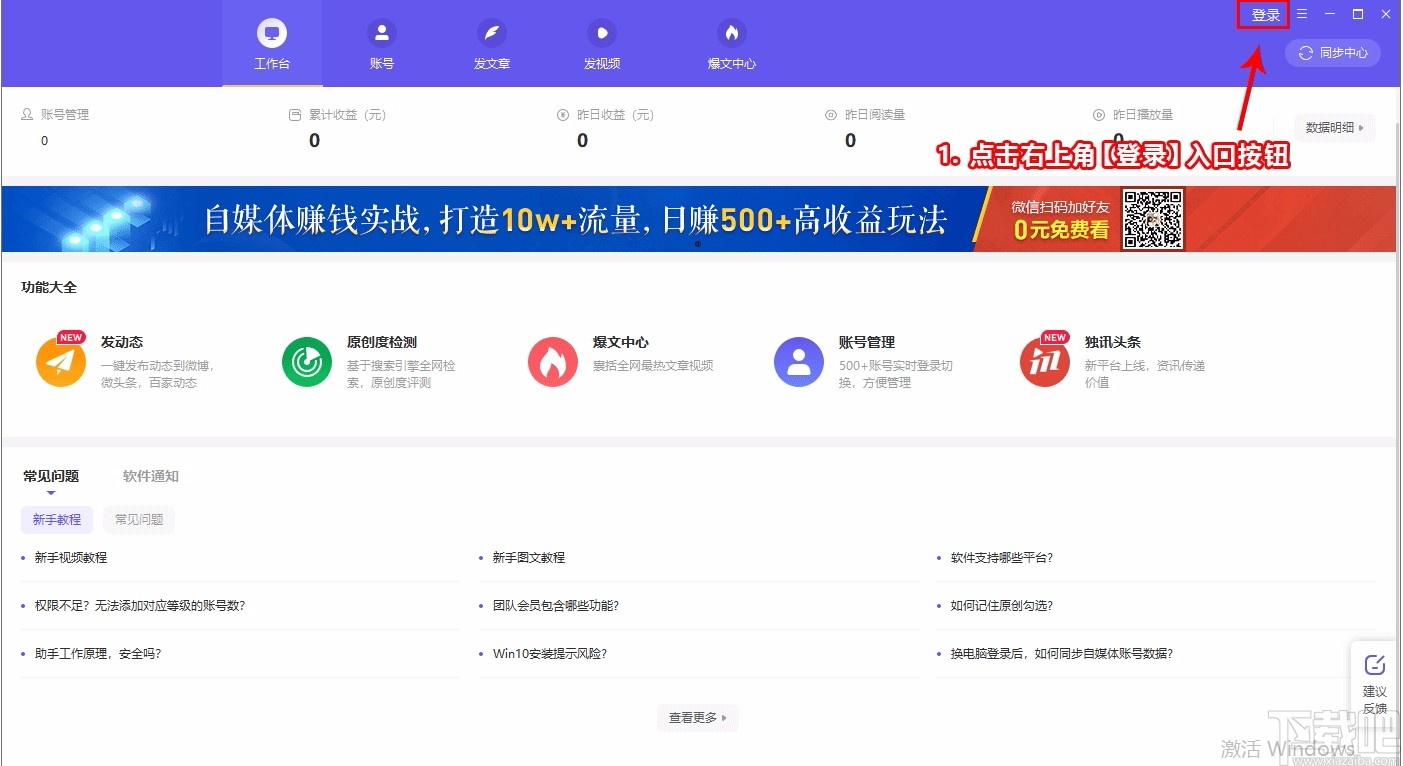Open the hamburger menu at top right
The image size is (1403, 766).
click(1302, 14)
